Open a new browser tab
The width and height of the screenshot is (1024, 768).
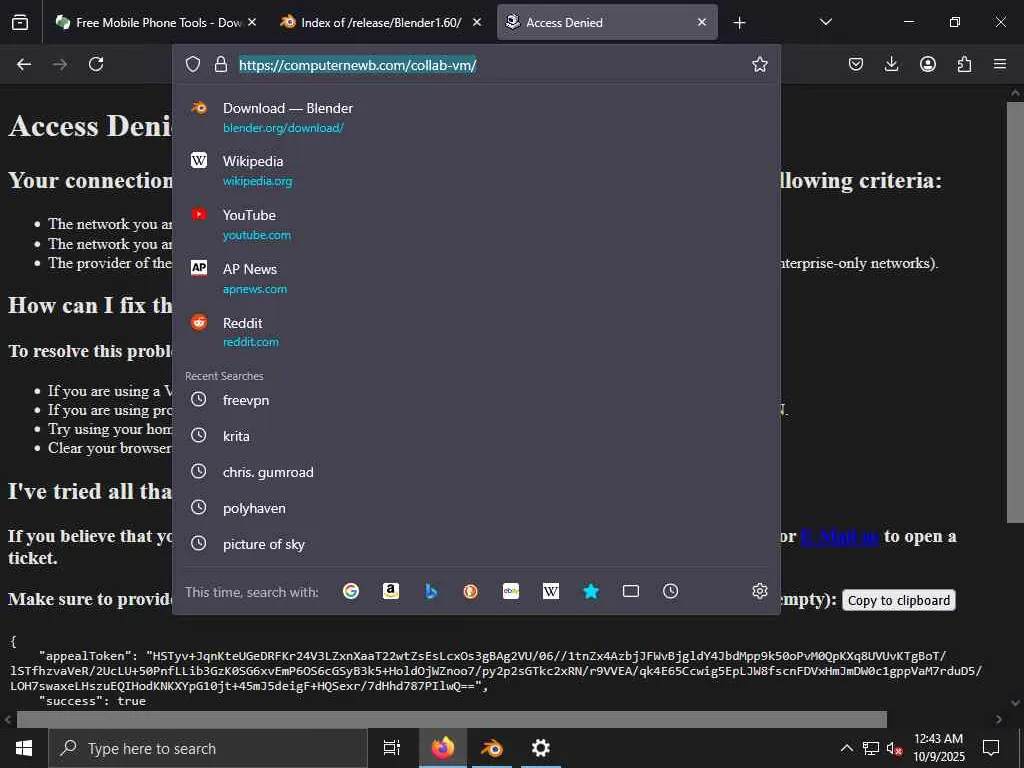coord(739,23)
